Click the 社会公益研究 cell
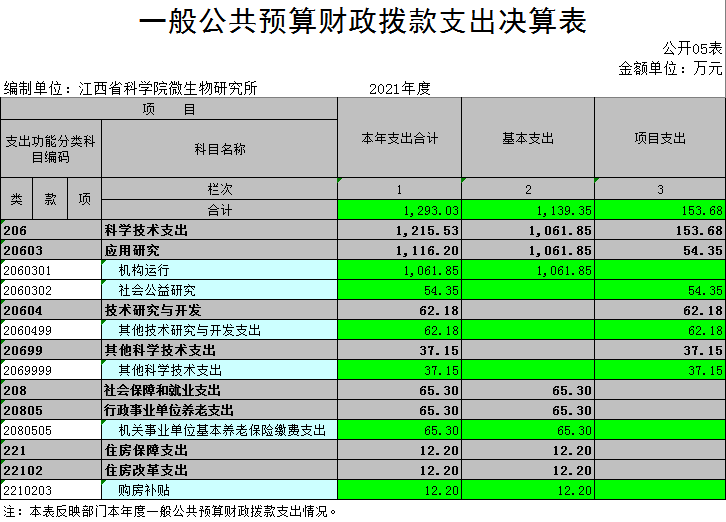 [219, 290]
